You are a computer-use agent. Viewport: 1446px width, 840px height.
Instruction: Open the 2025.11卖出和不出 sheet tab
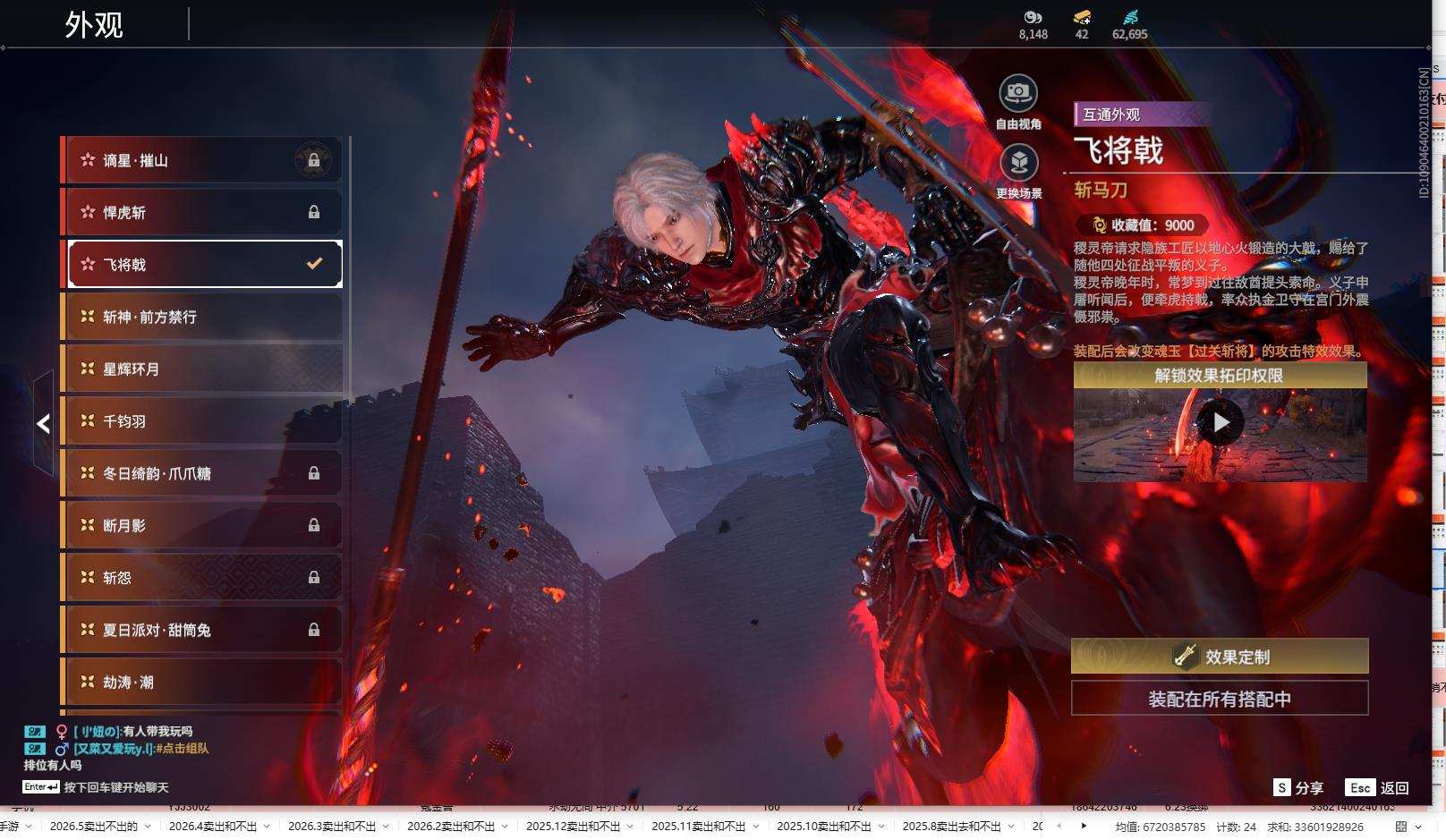pos(698,827)
